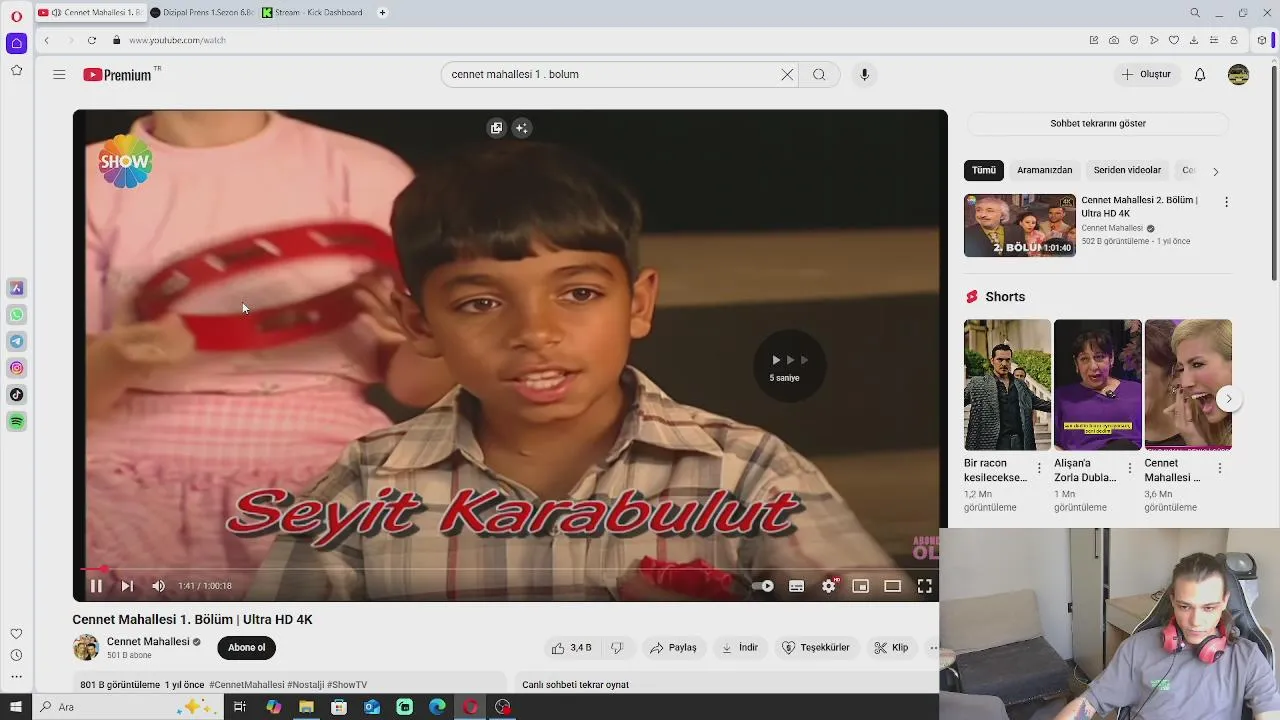
Task: Open the Bir racon kesilecekse short
Action: (x=1007, y=385)
